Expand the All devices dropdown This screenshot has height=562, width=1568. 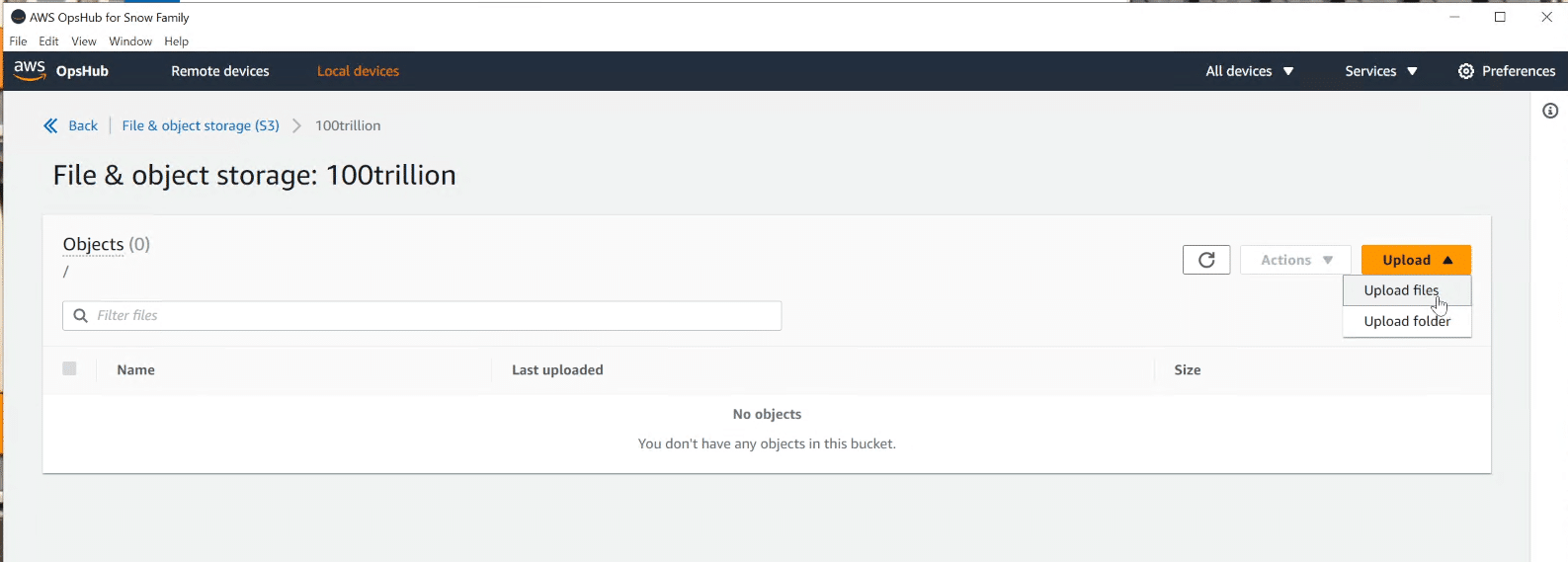pos(1250,71)
